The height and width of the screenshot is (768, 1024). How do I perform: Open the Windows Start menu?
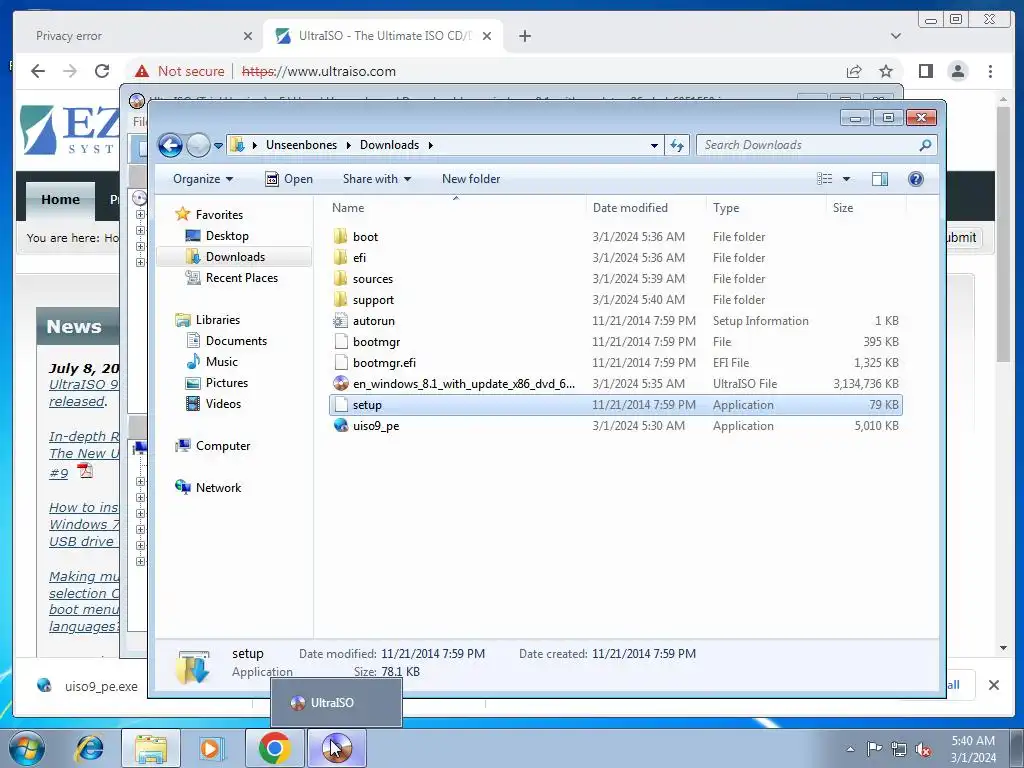(27, 748)
